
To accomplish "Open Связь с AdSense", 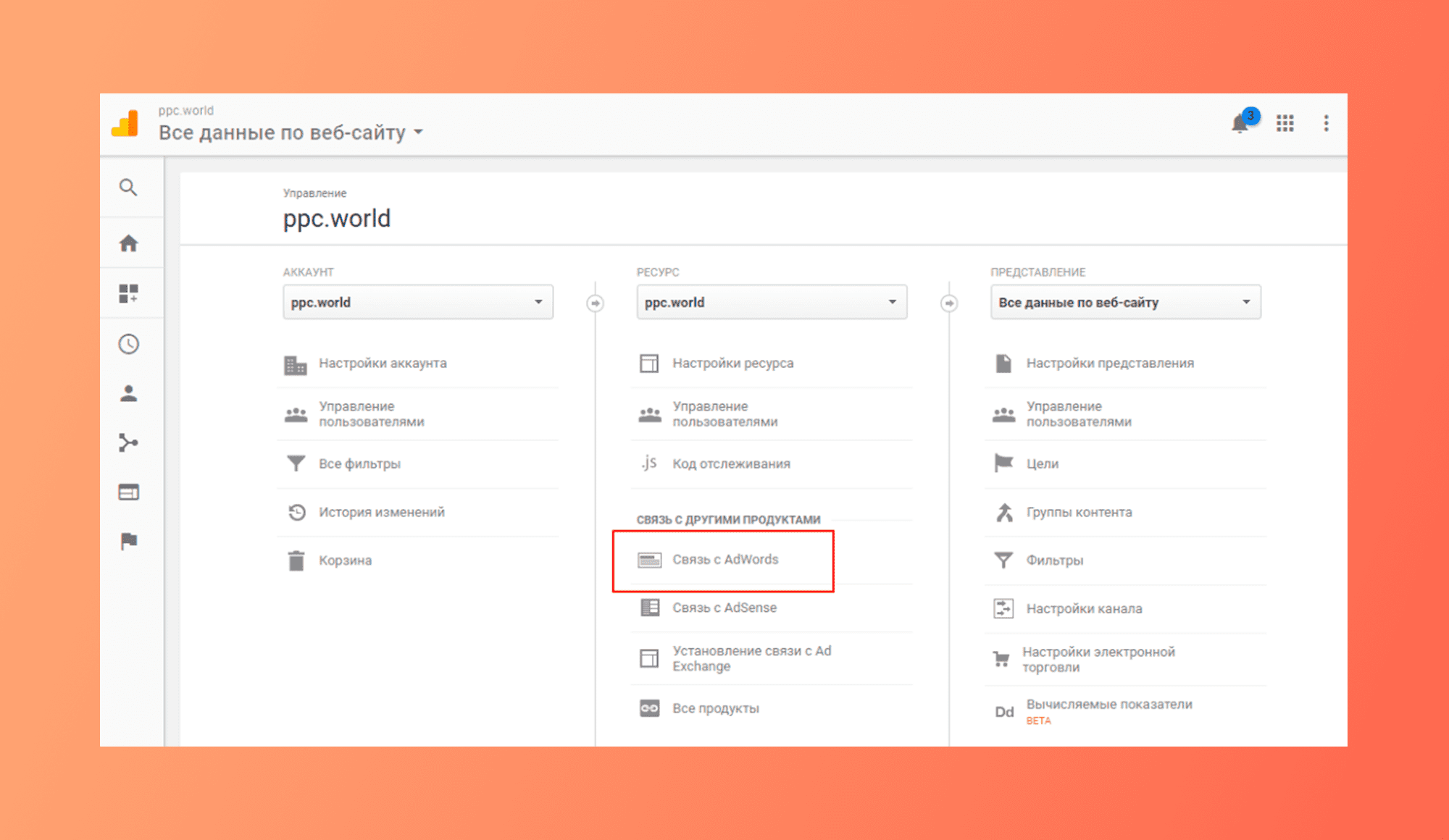I will point(724,608).
